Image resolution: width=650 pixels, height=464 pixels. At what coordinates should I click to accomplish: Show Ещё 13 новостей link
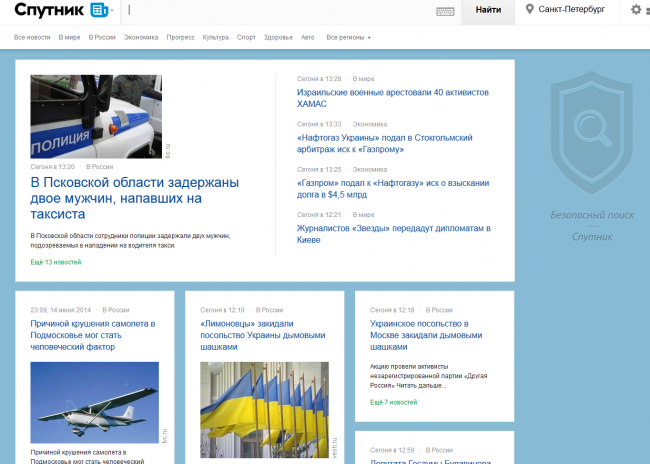coord(56,262)
